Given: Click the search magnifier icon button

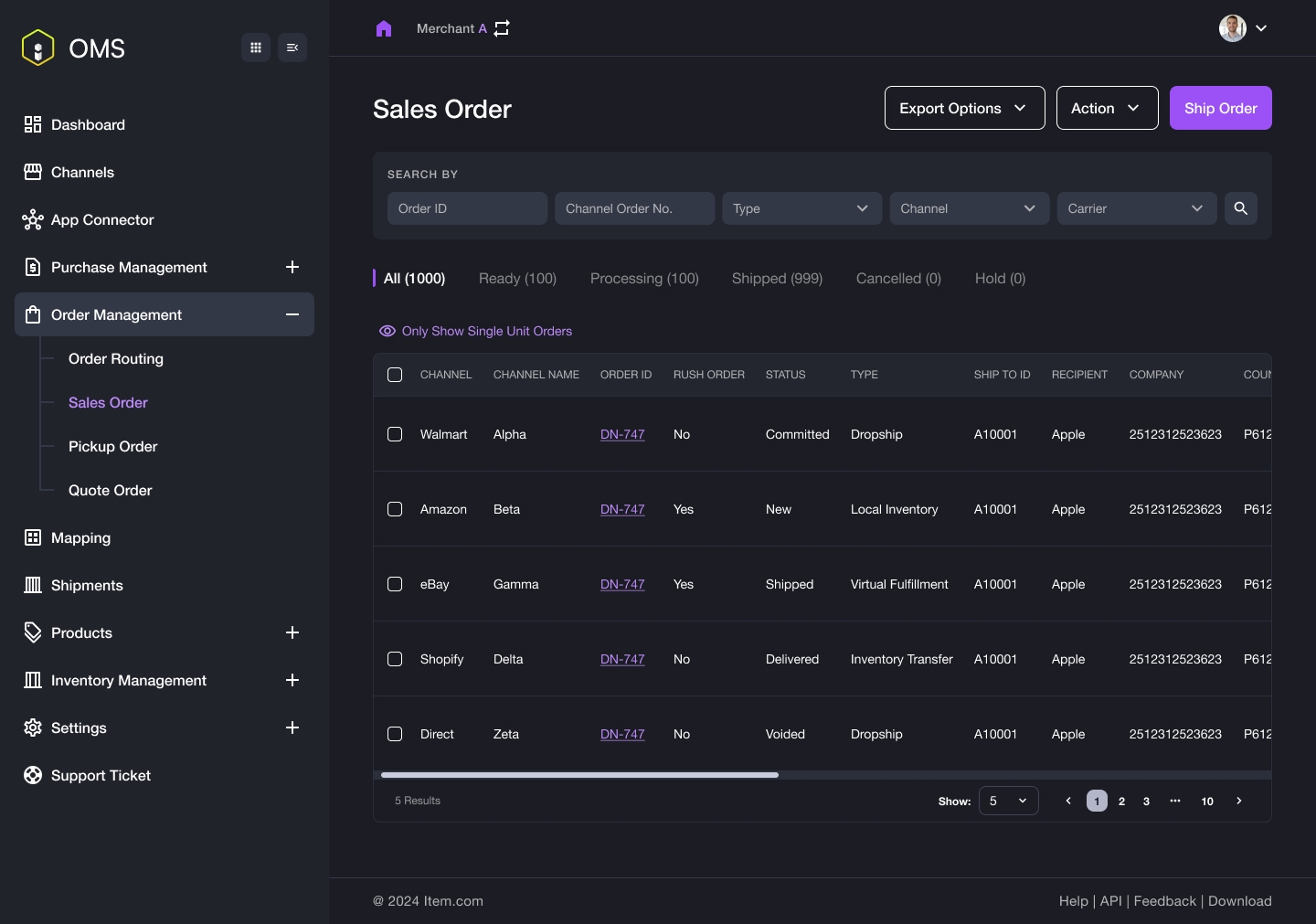Looking at the screenshot, I should [1240, 208].
